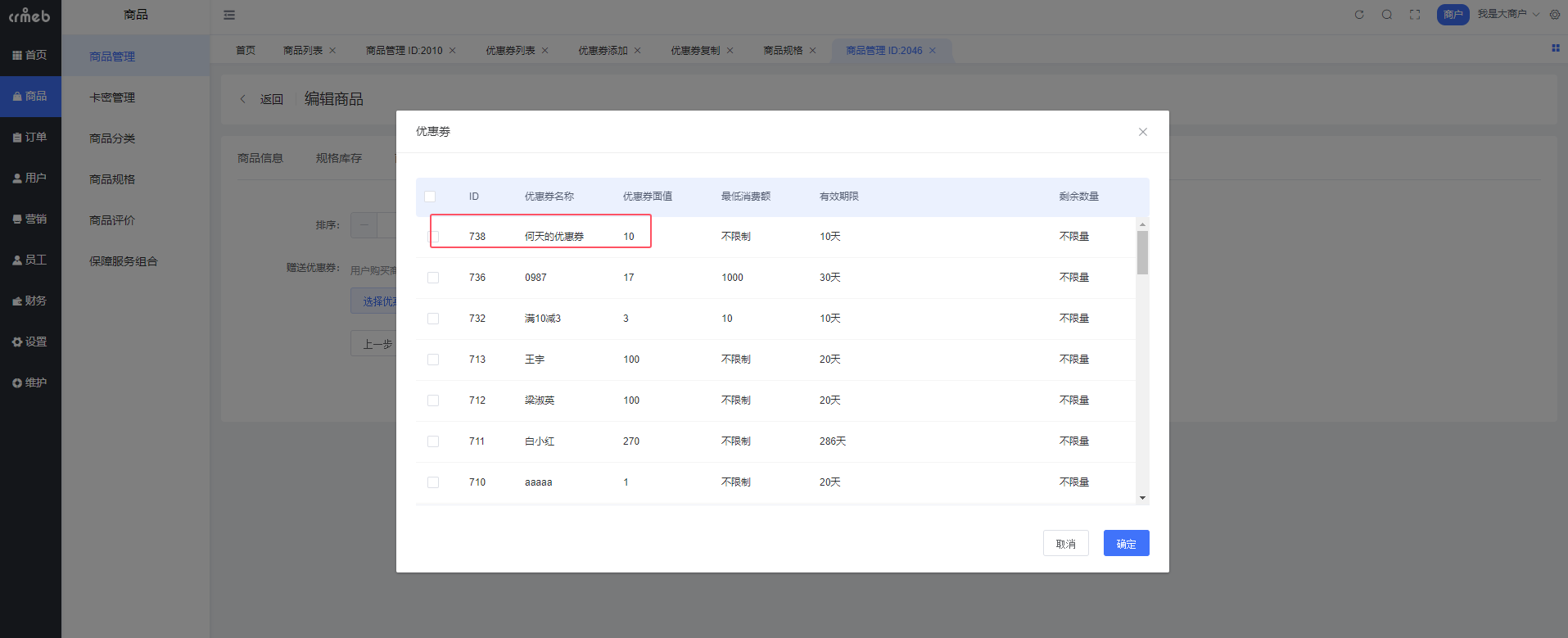1568x638 pixels.
Task: Switch to the 优惠券添加 tab
Action: [603, 51]
